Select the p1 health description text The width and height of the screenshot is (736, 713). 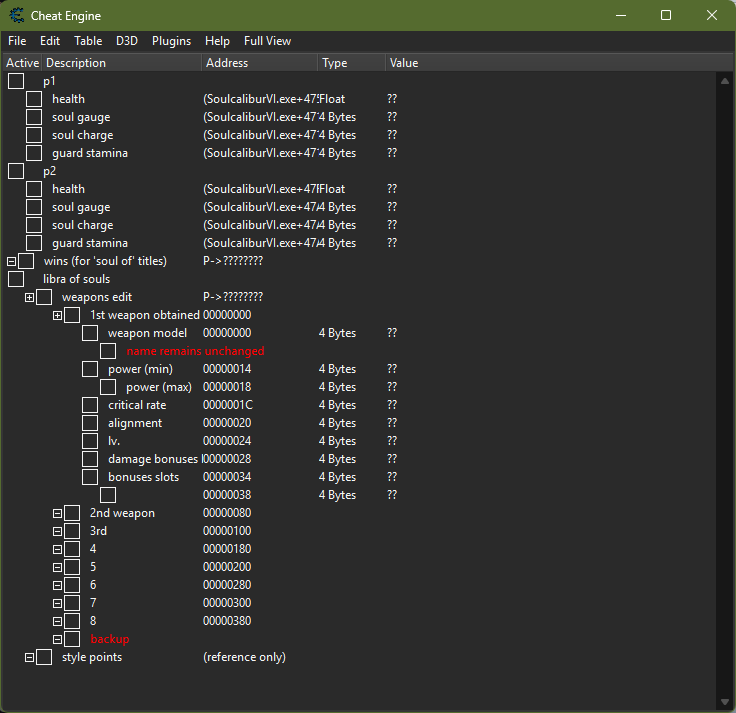pyautogui.click(x=69, y=99)
